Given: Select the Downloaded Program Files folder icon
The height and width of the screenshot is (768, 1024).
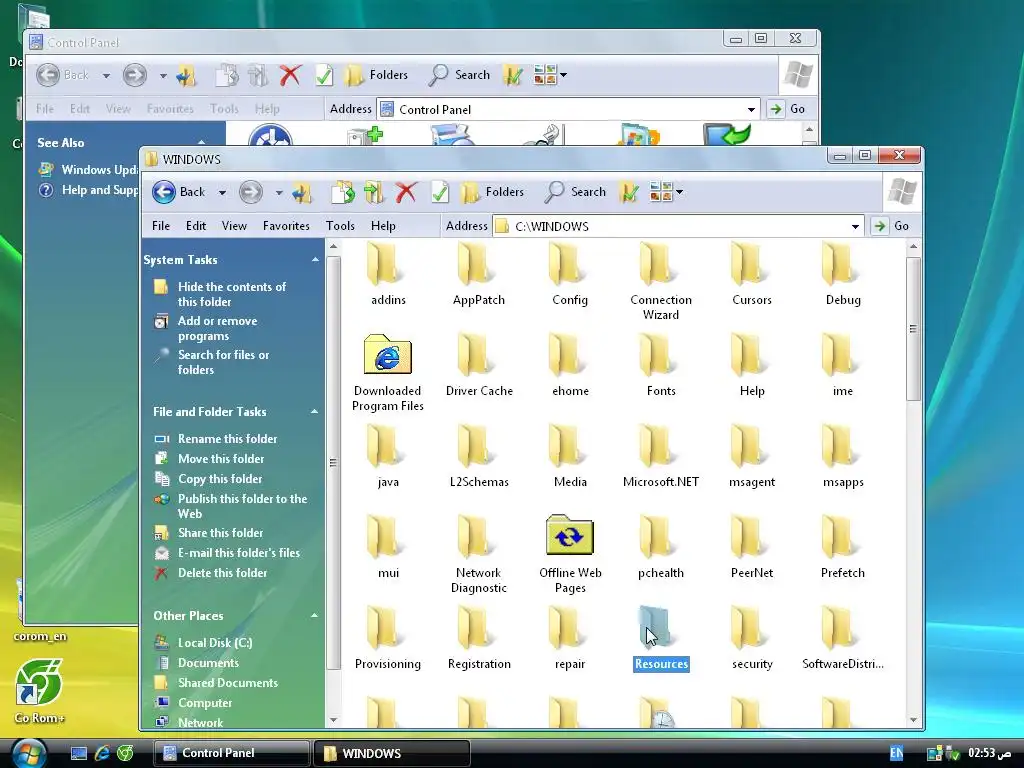Looking at the screenshot, I should 387,355.
